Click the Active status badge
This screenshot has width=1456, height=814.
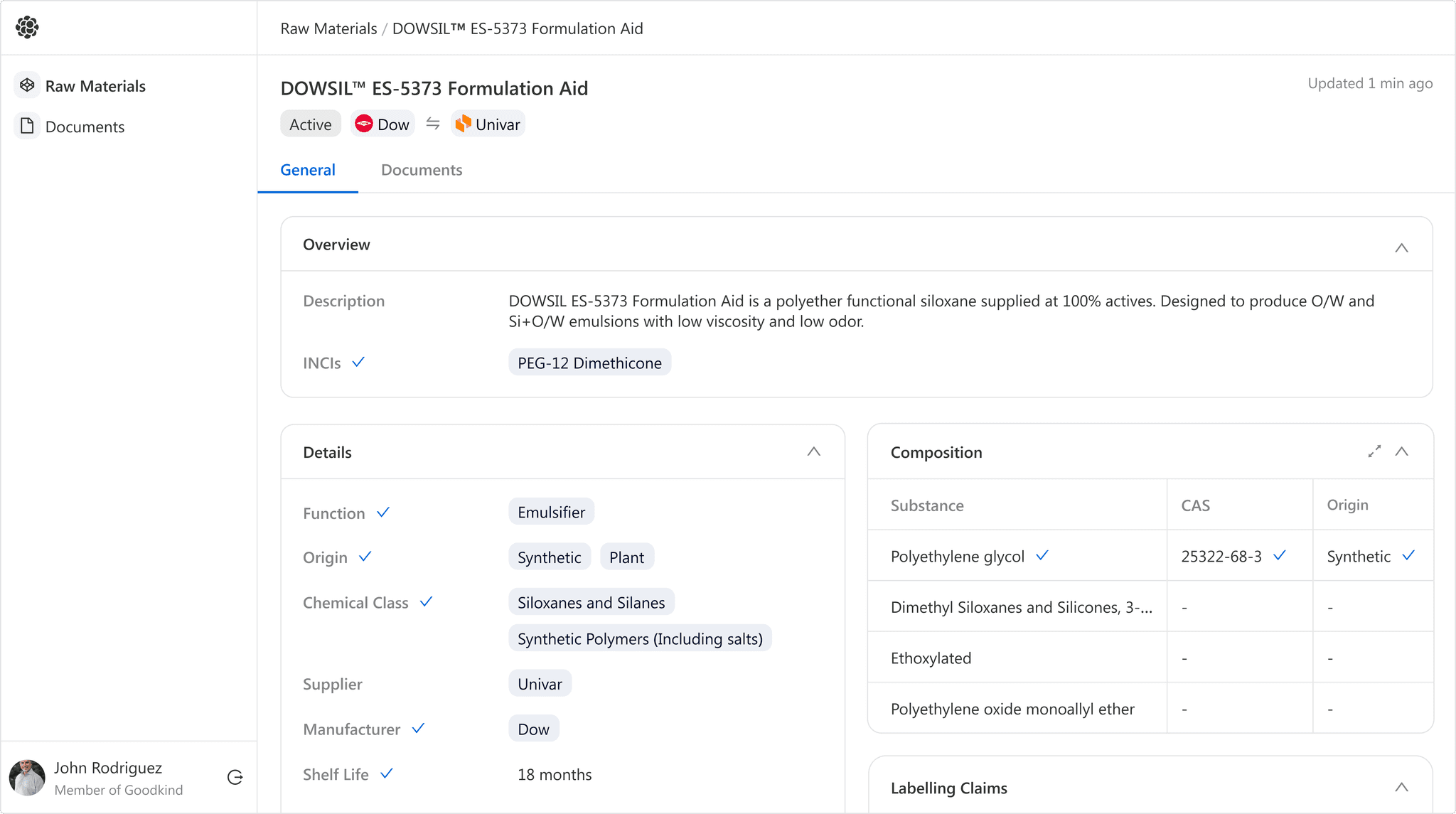click(310, 124)
